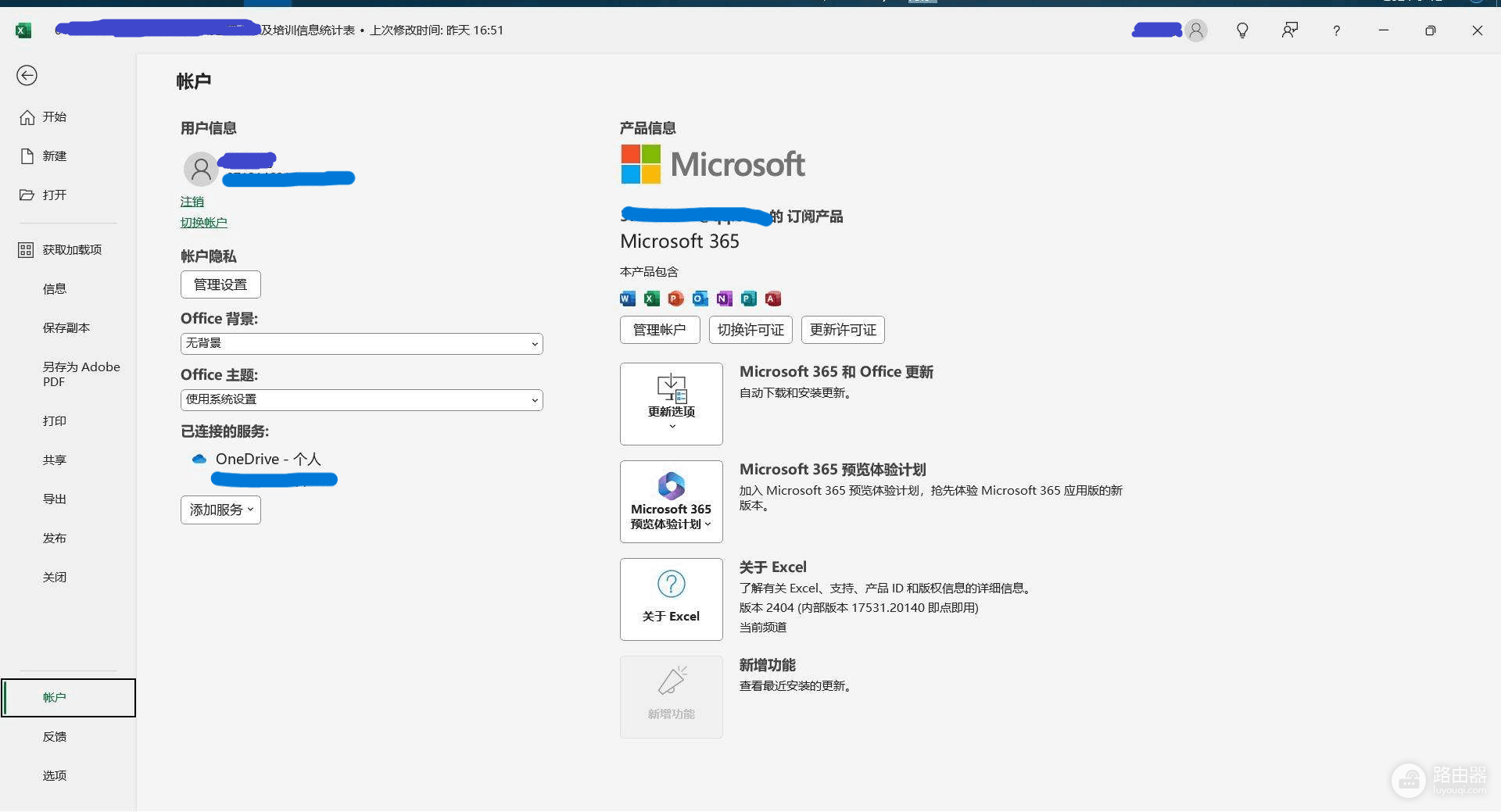Screen dimensions: 1501x812
Task: Click the version text '版本 2404'
Action: [767, 608]
